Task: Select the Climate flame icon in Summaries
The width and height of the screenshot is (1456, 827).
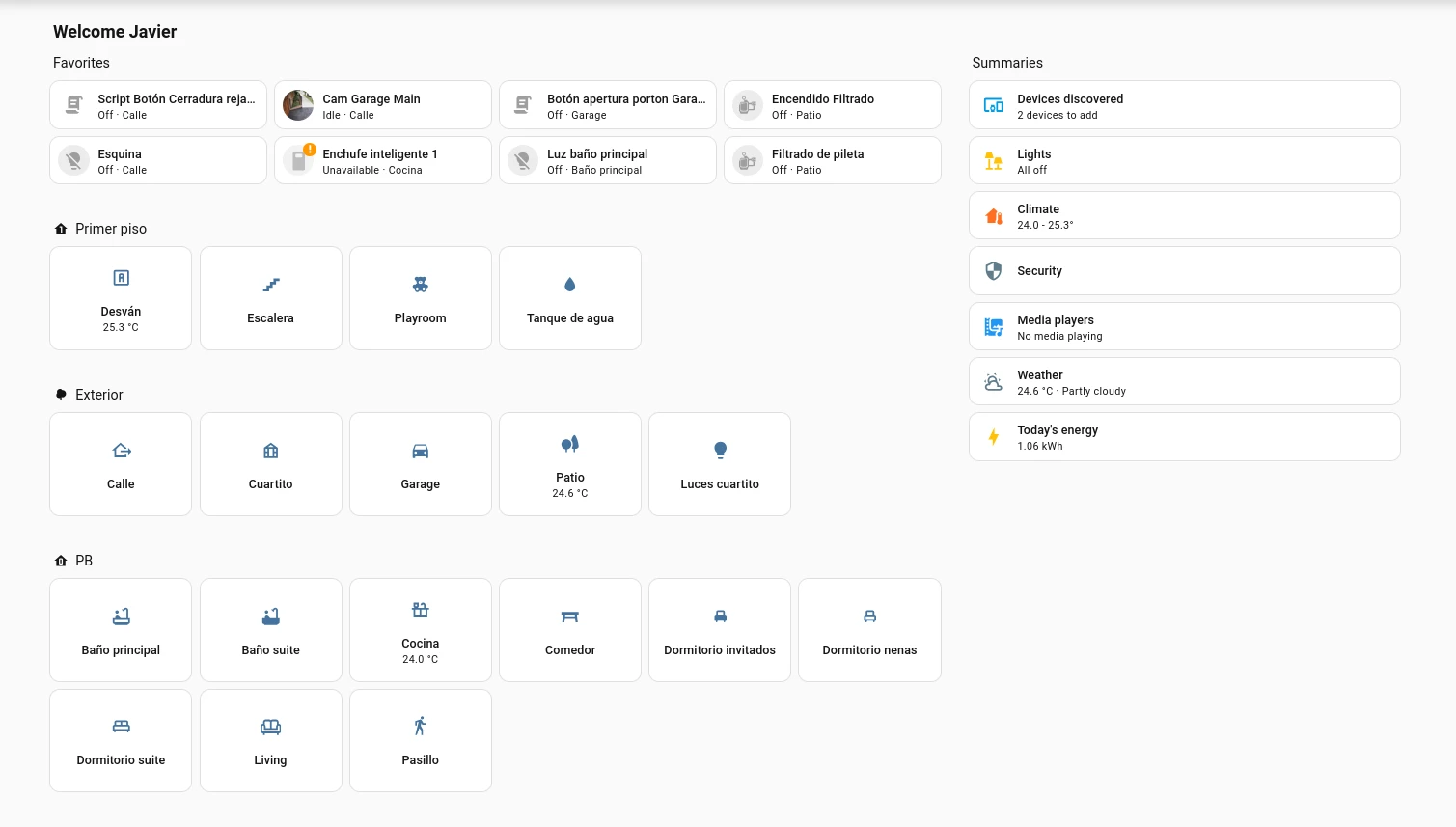Action: (x=993, y=215)
